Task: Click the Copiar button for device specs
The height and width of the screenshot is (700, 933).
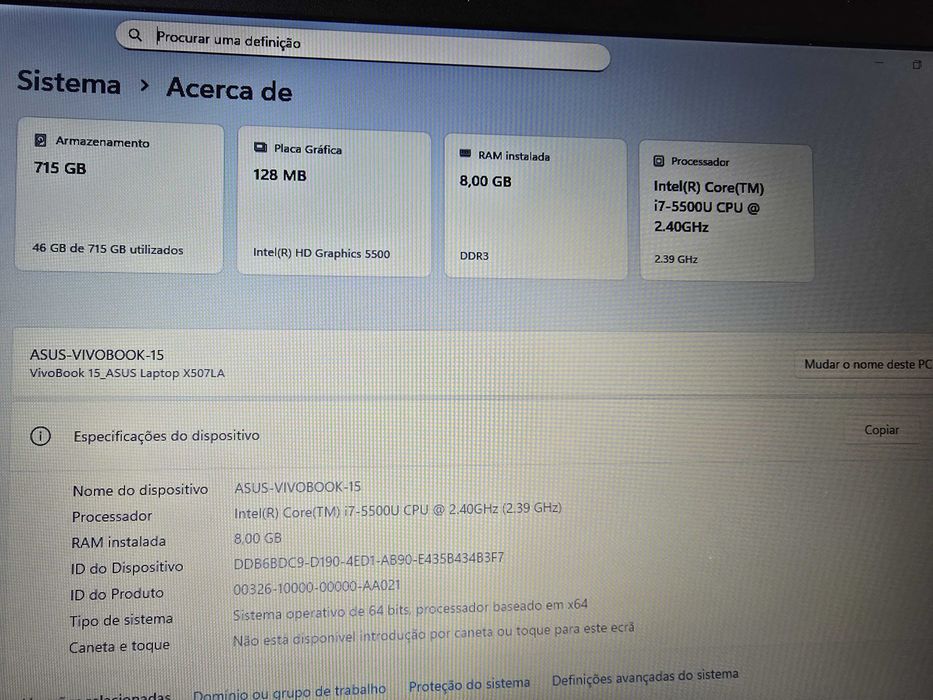Action: (881, 430)
